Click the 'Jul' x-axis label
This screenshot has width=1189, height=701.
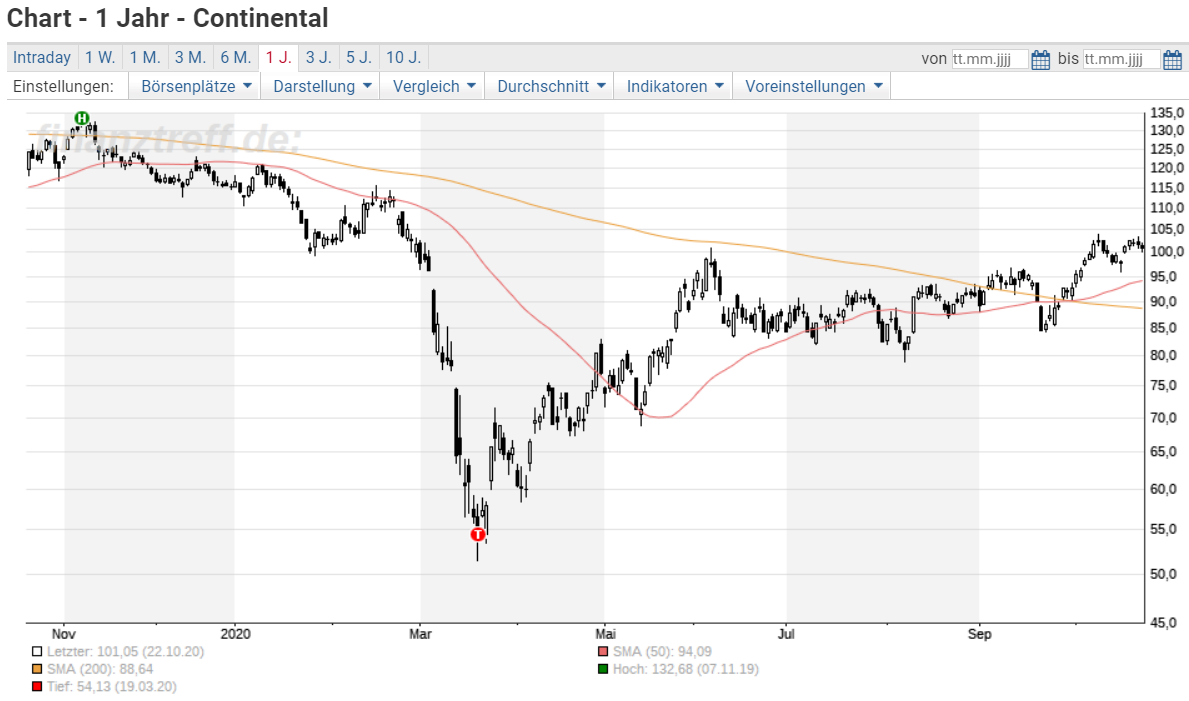click(x=786, y=634)
